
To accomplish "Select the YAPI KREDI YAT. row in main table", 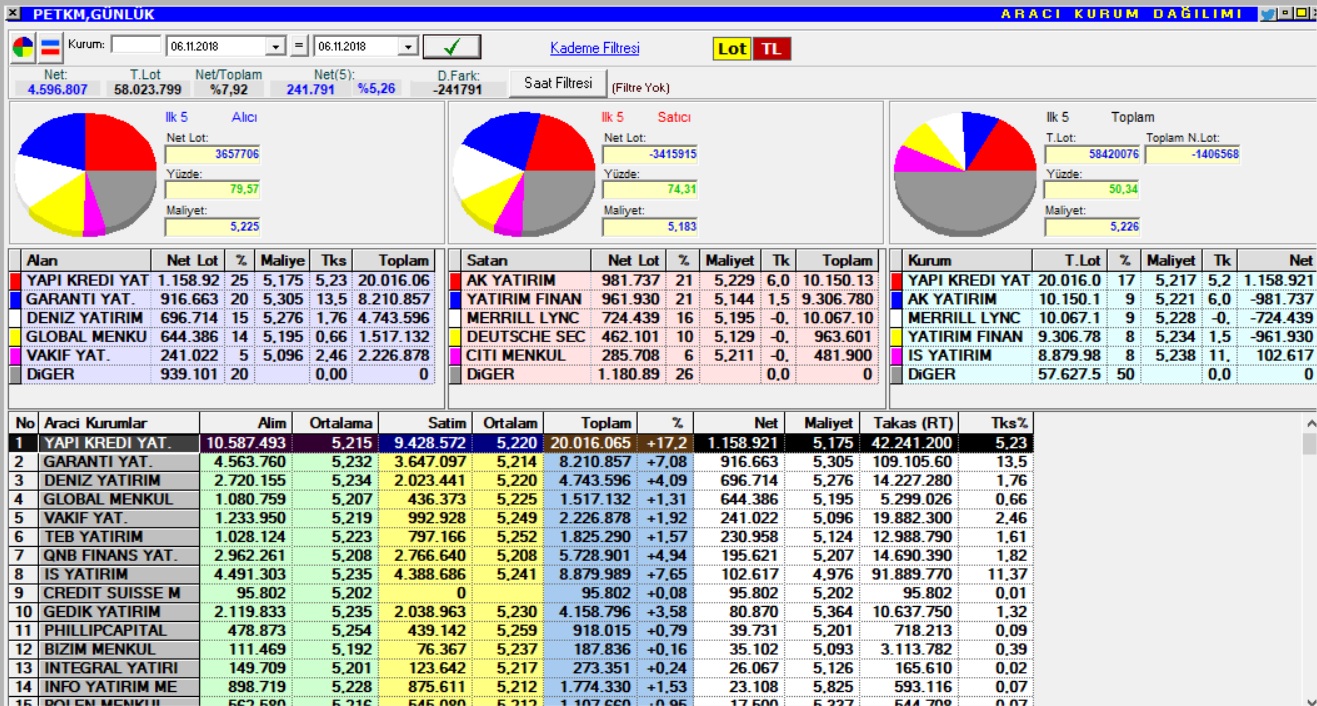I will point(520,443).
